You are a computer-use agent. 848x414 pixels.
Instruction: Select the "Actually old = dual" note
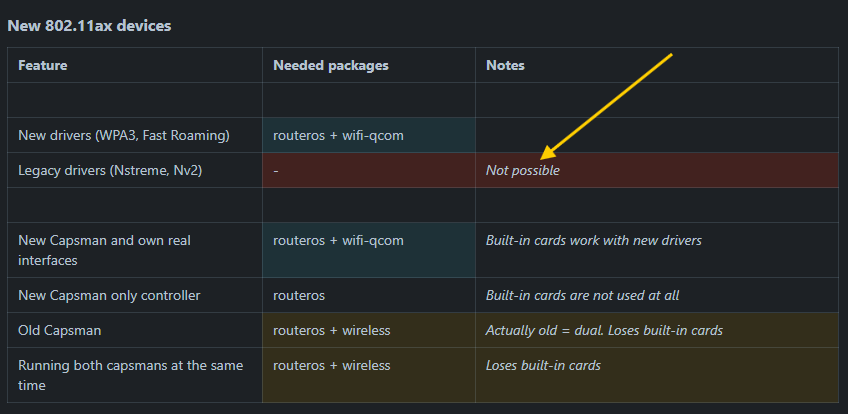pos(604,330)
